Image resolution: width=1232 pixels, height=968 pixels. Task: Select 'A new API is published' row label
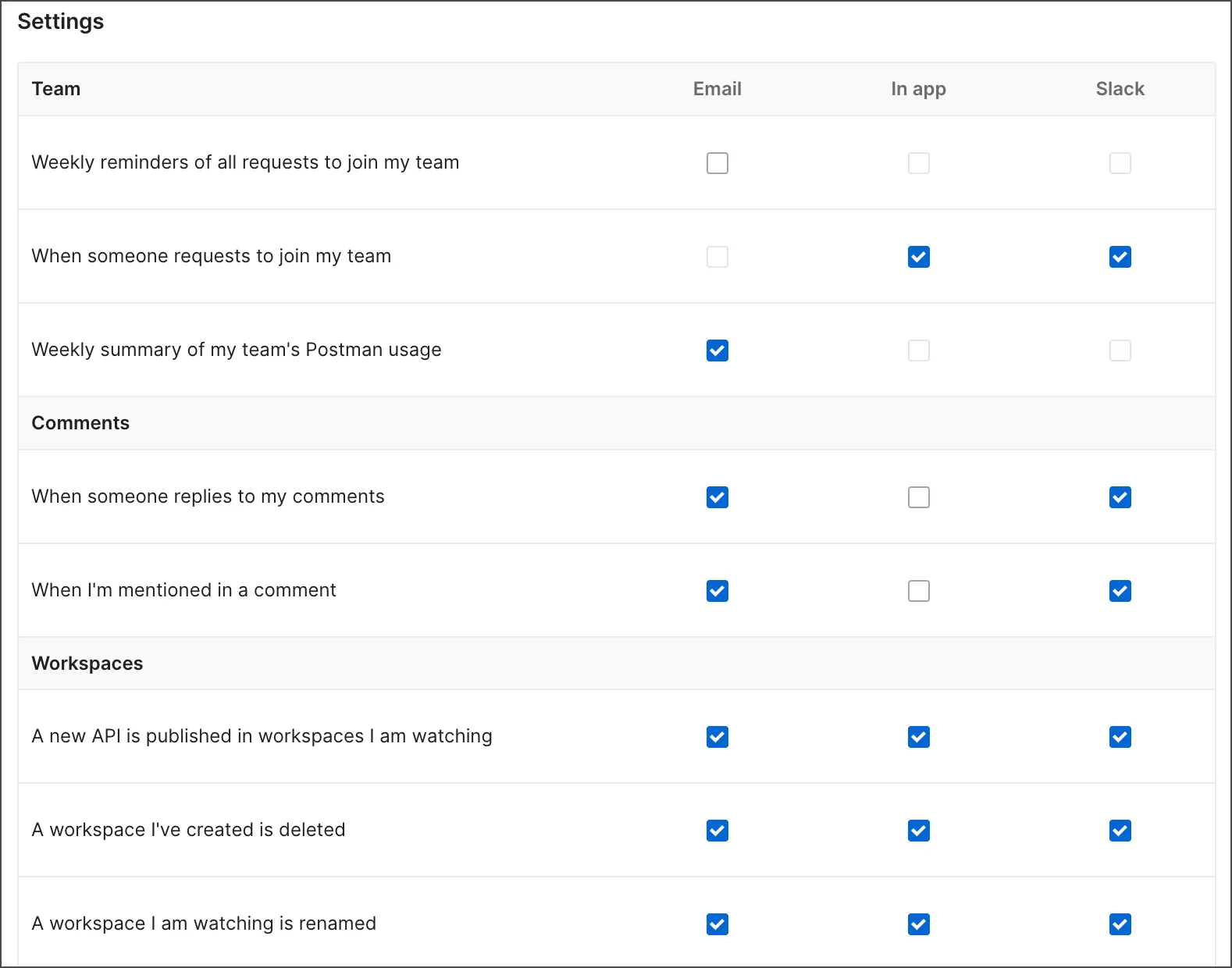pyautogui.click(x=262, y=736)
